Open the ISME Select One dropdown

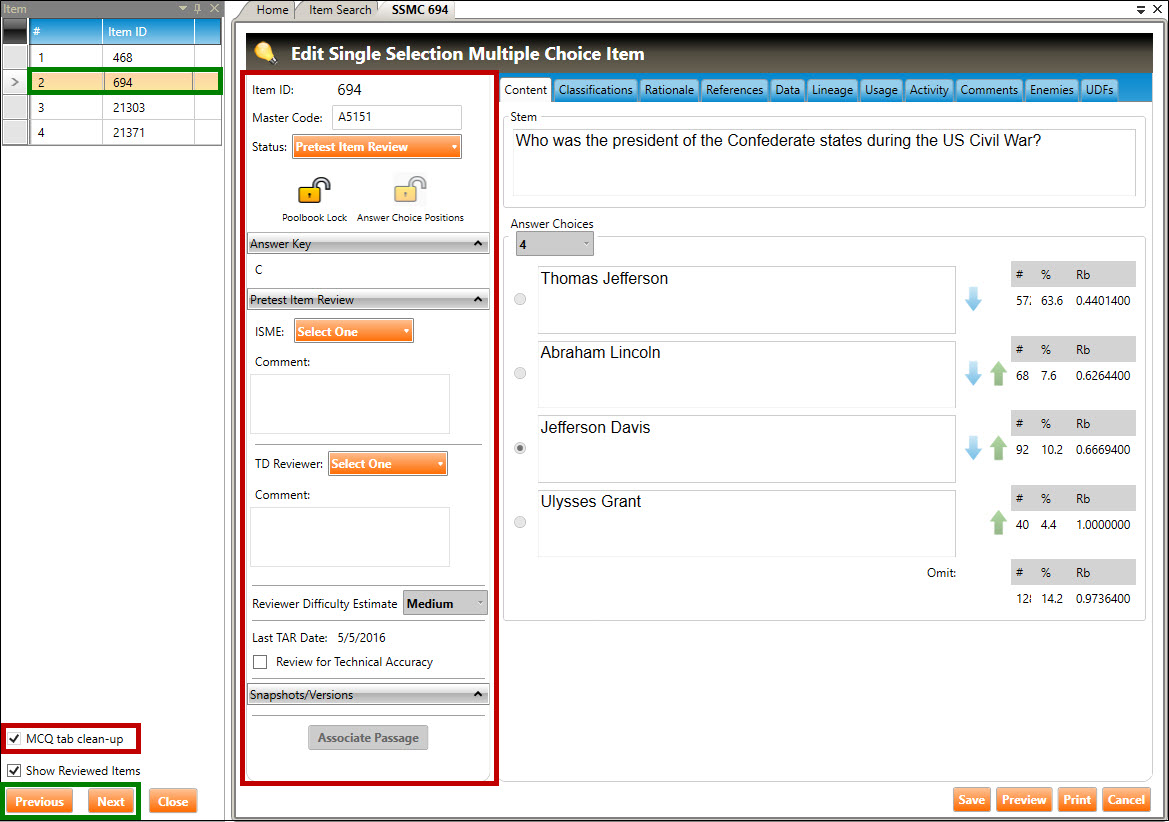(x=353, y=331)
